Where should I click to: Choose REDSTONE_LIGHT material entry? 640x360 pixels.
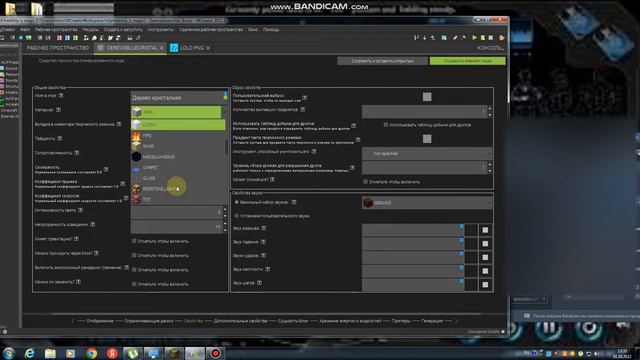click(178, 189)
